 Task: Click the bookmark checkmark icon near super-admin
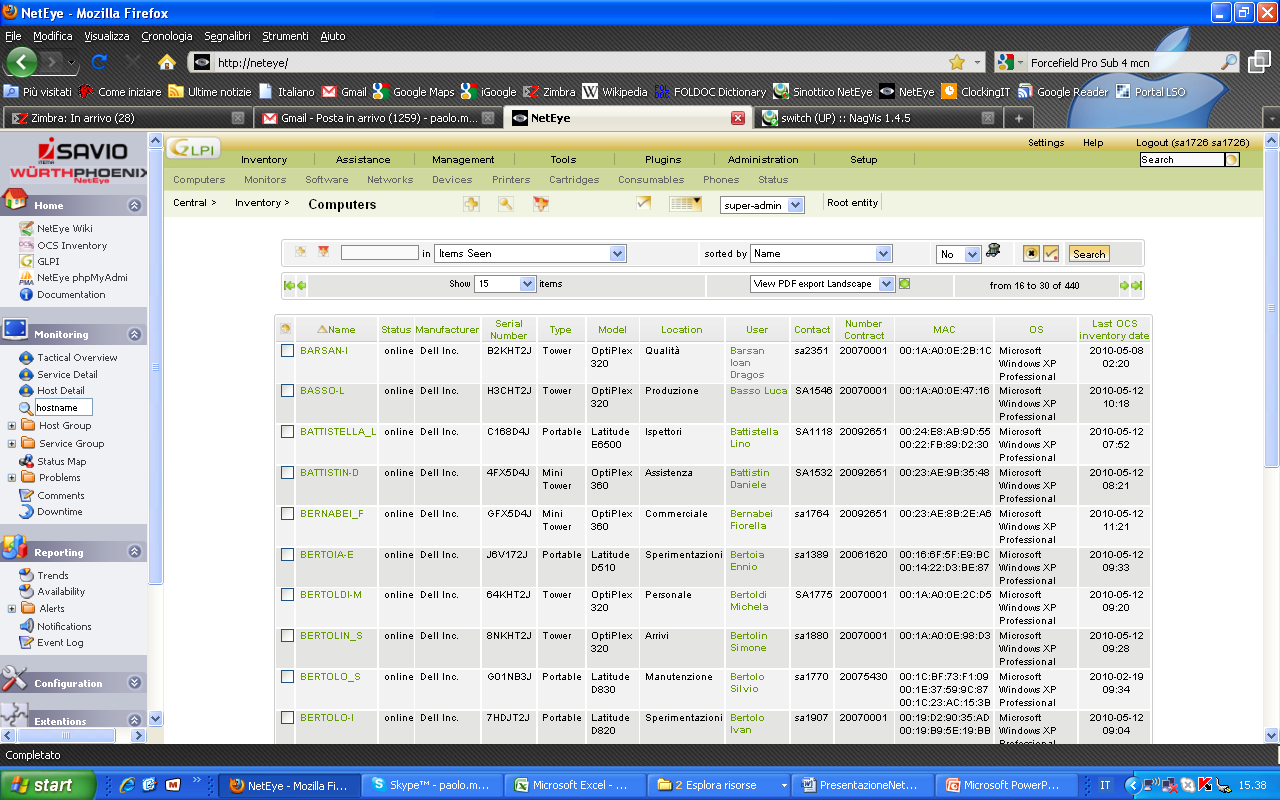coord(644,203)
